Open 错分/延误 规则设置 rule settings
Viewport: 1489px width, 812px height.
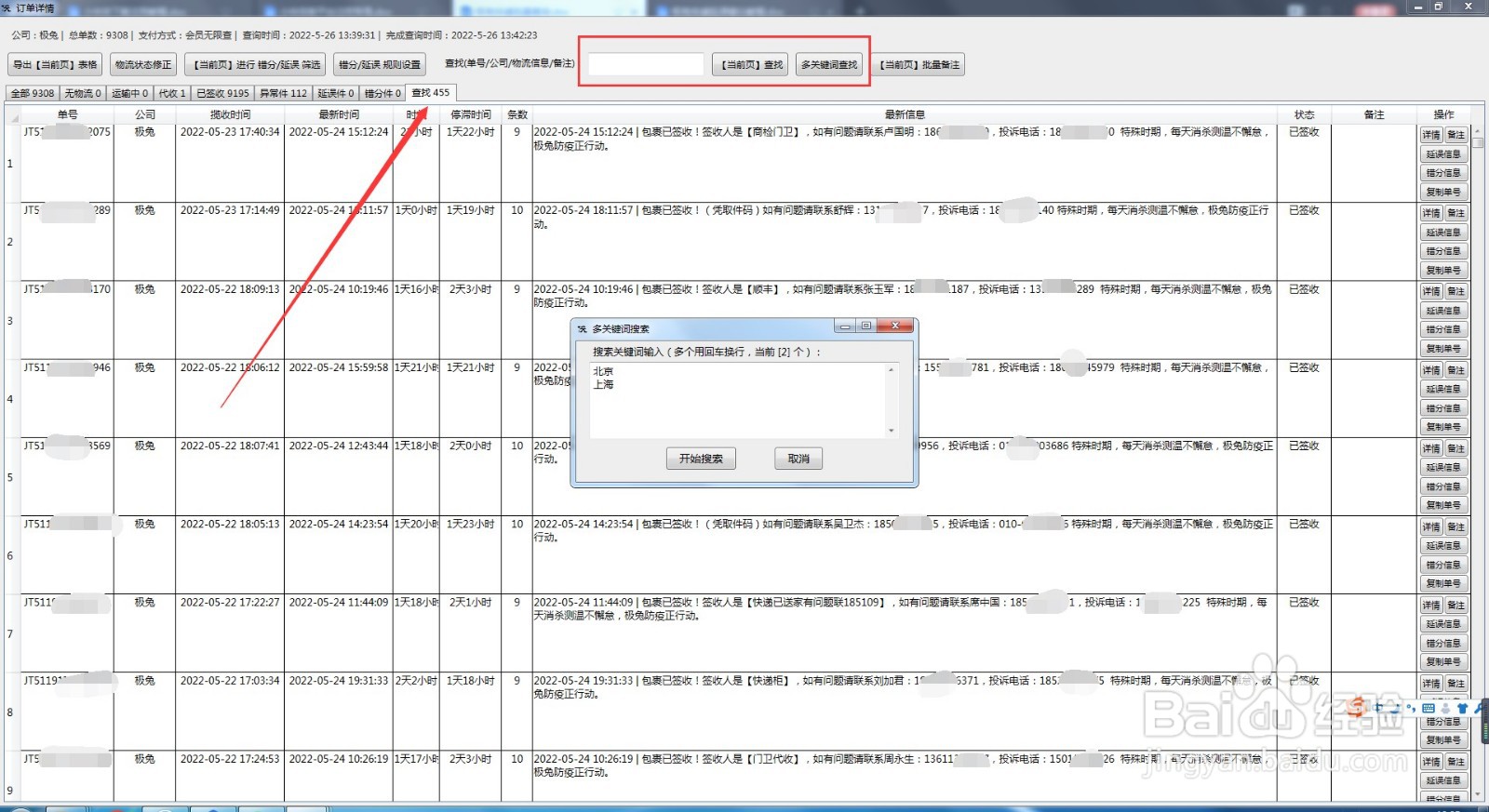[x=379, y=64]
